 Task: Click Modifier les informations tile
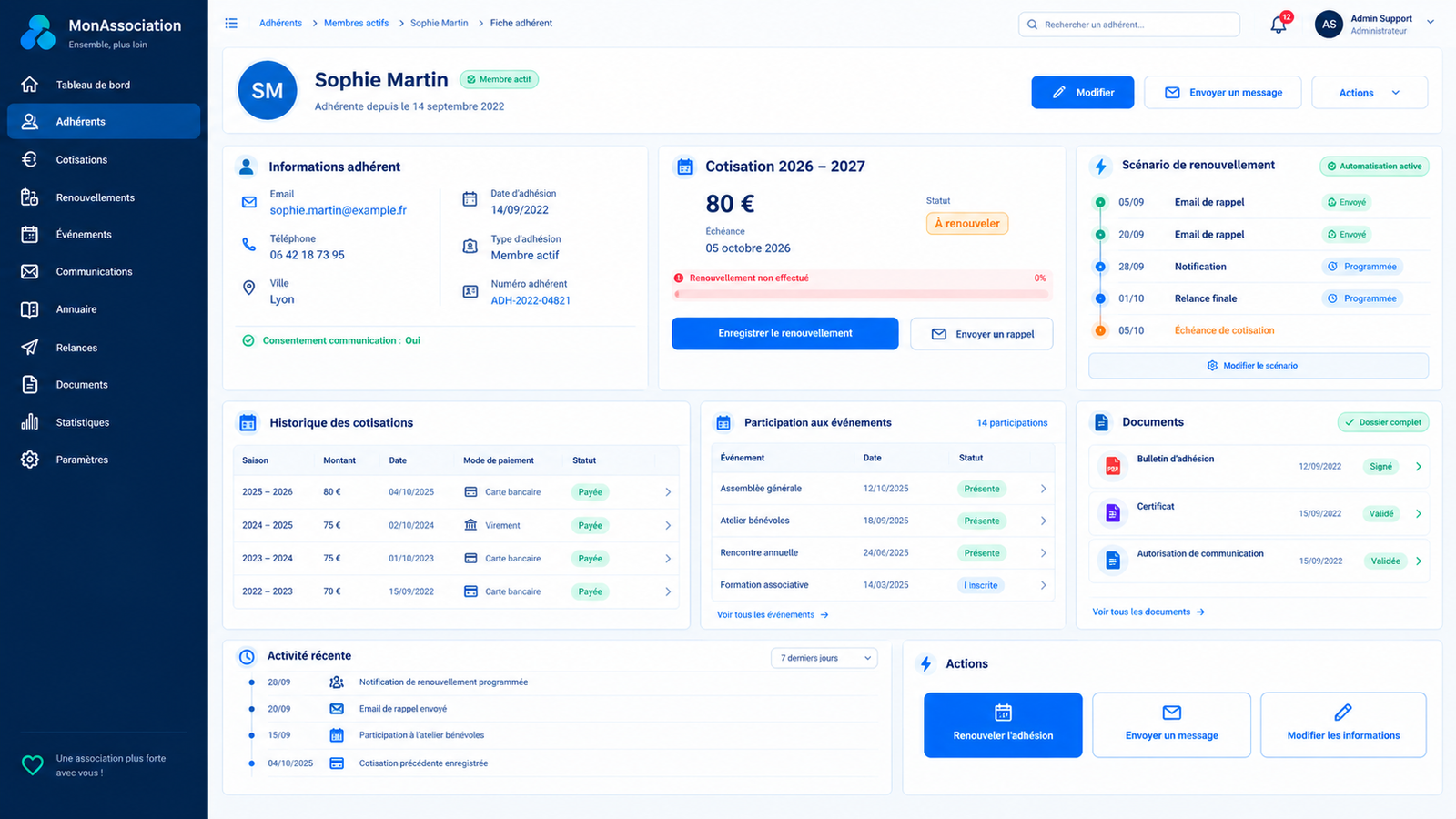tap(1343, 724)
